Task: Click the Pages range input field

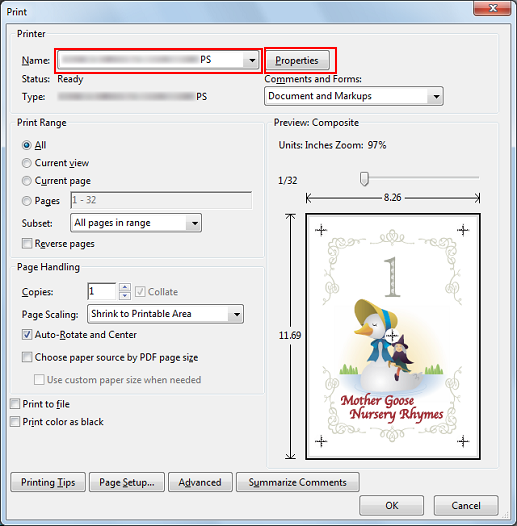Action: click(161, 200)
